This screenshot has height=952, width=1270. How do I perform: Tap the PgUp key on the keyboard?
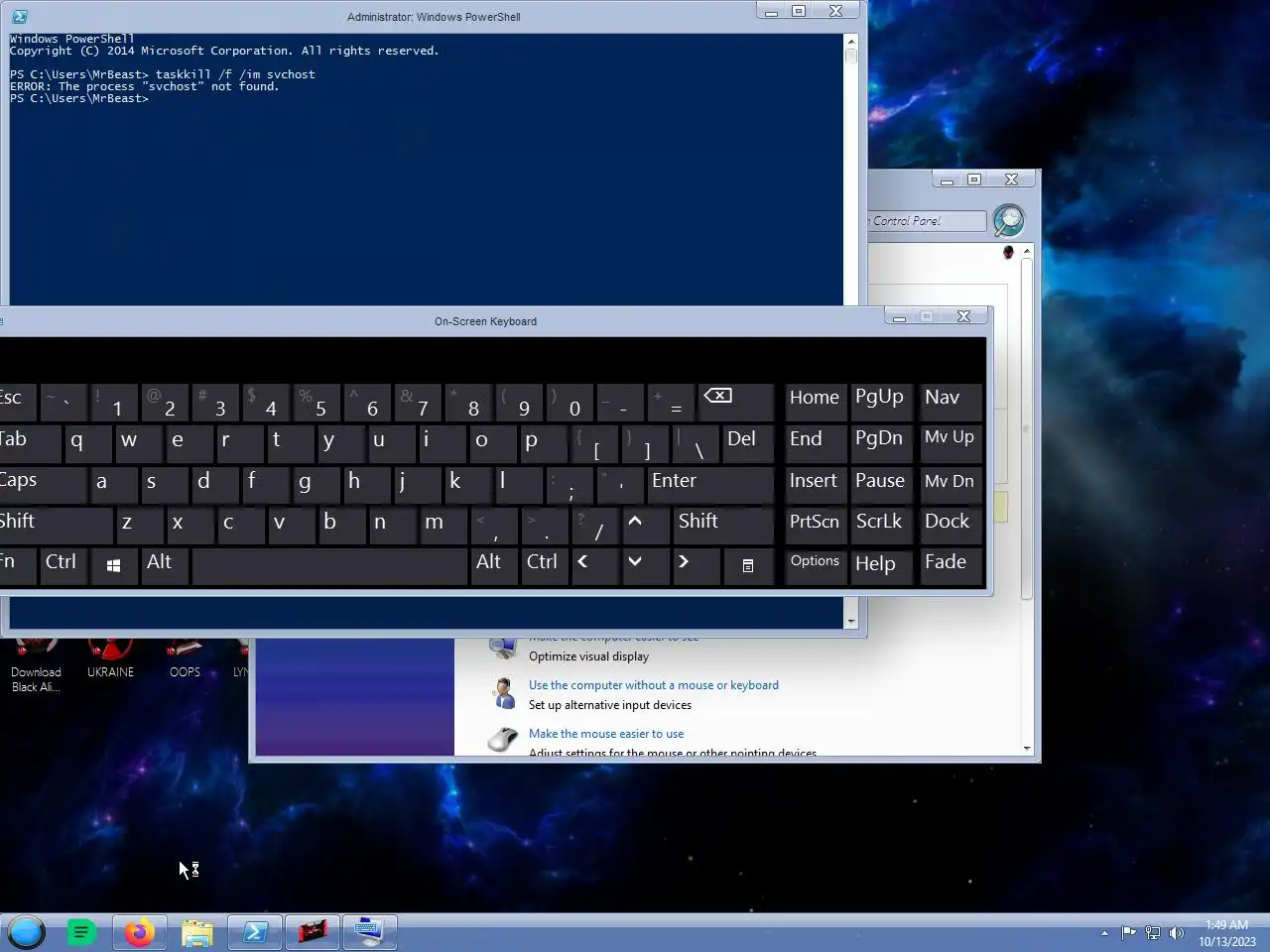882,402
